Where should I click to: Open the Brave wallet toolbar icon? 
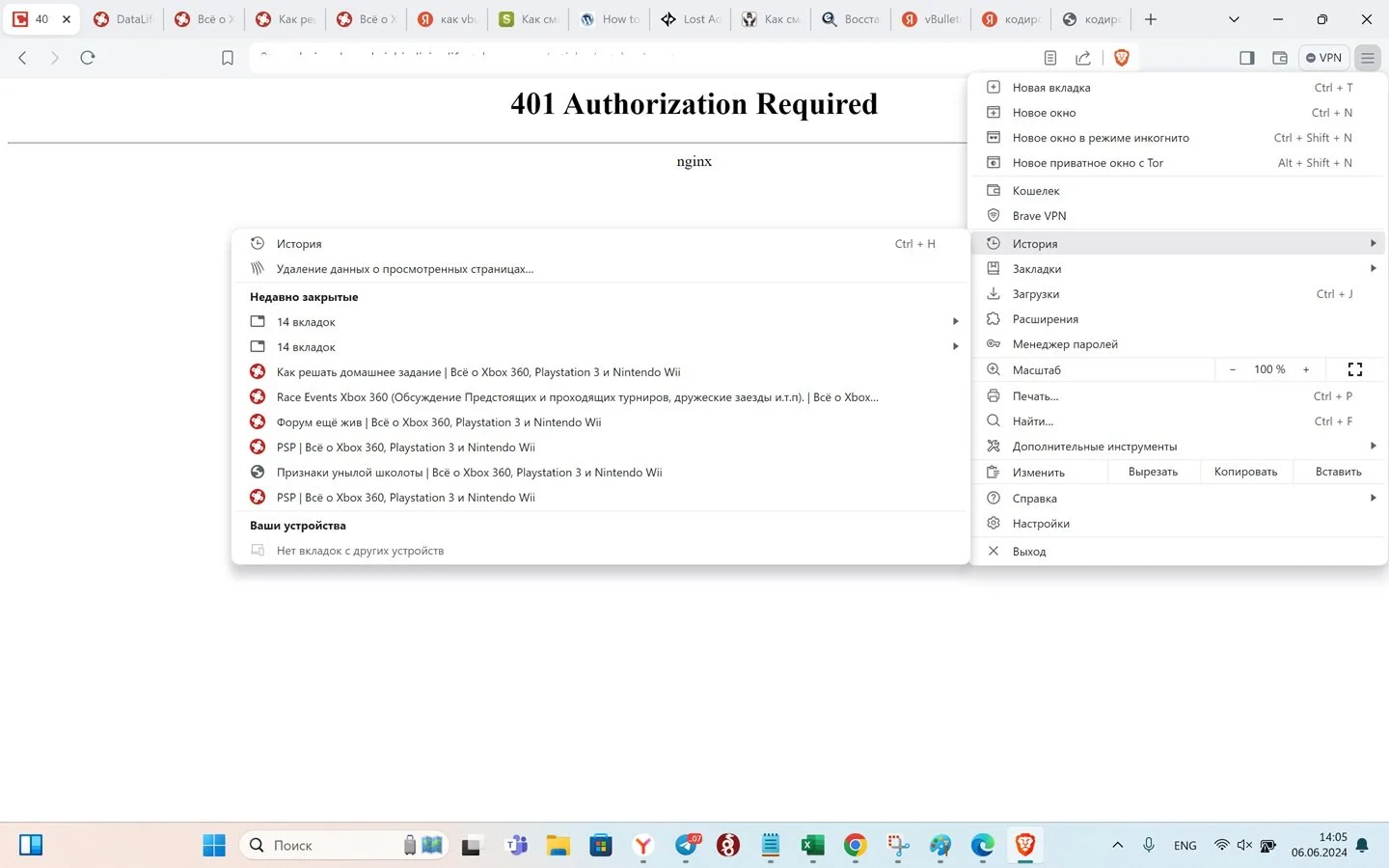[1280, 58]
